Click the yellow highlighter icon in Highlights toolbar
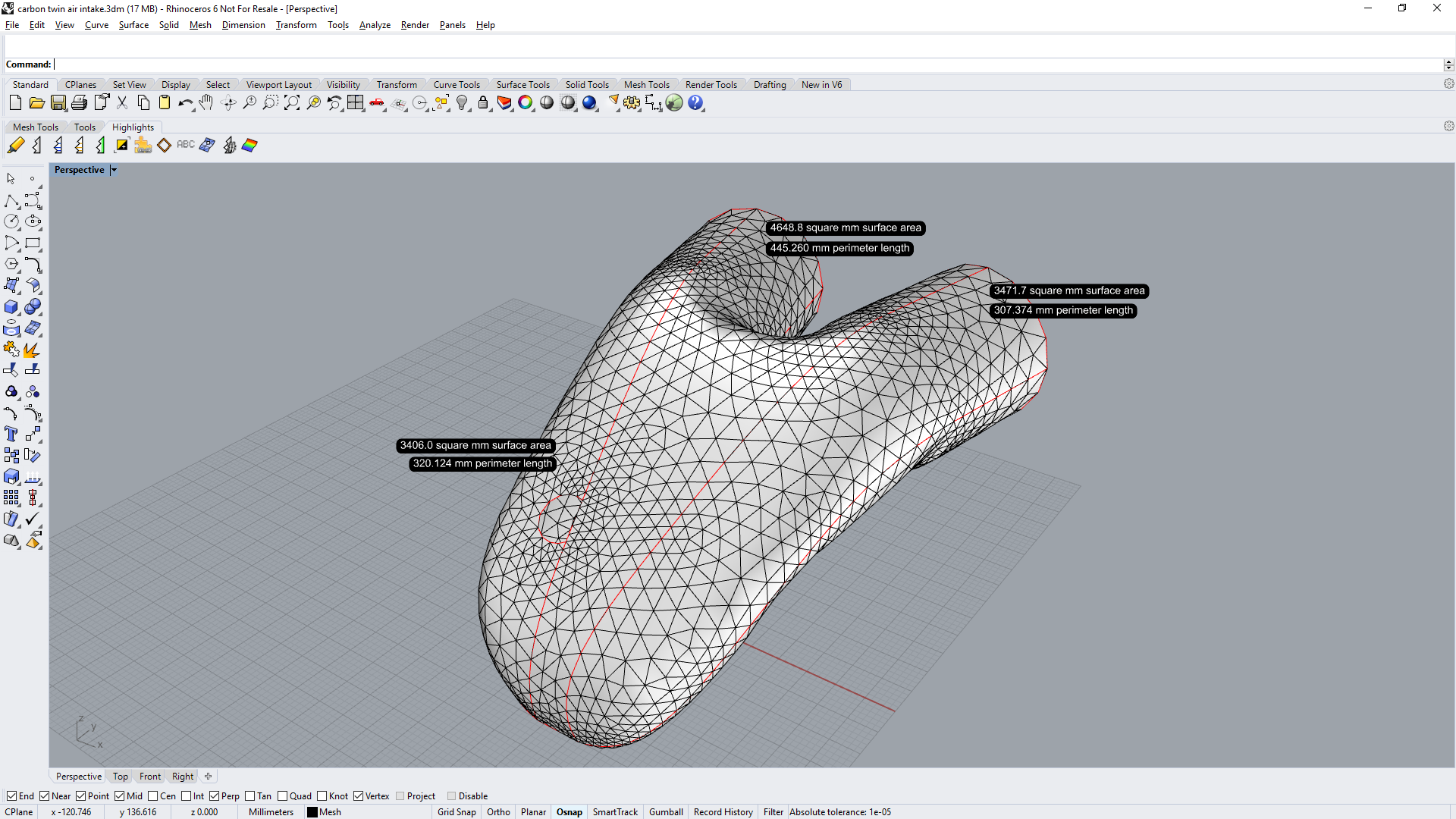1456x819 pixels. click(x=15, y=146)
